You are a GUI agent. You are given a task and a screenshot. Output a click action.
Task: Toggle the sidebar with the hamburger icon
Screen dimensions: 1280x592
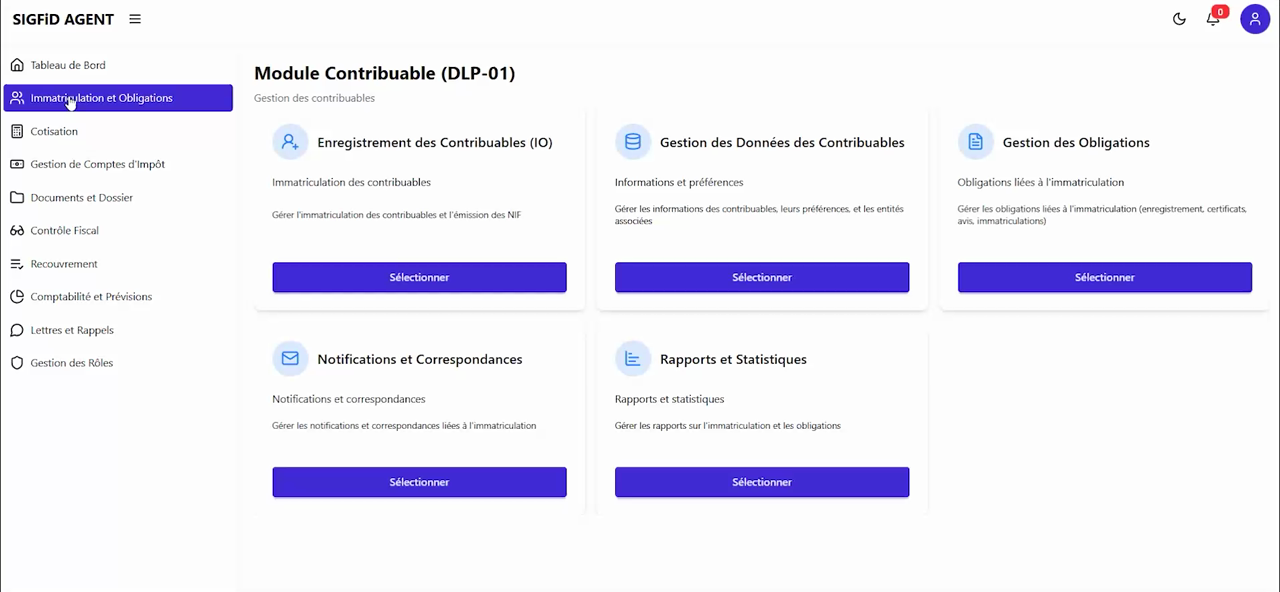135,18
